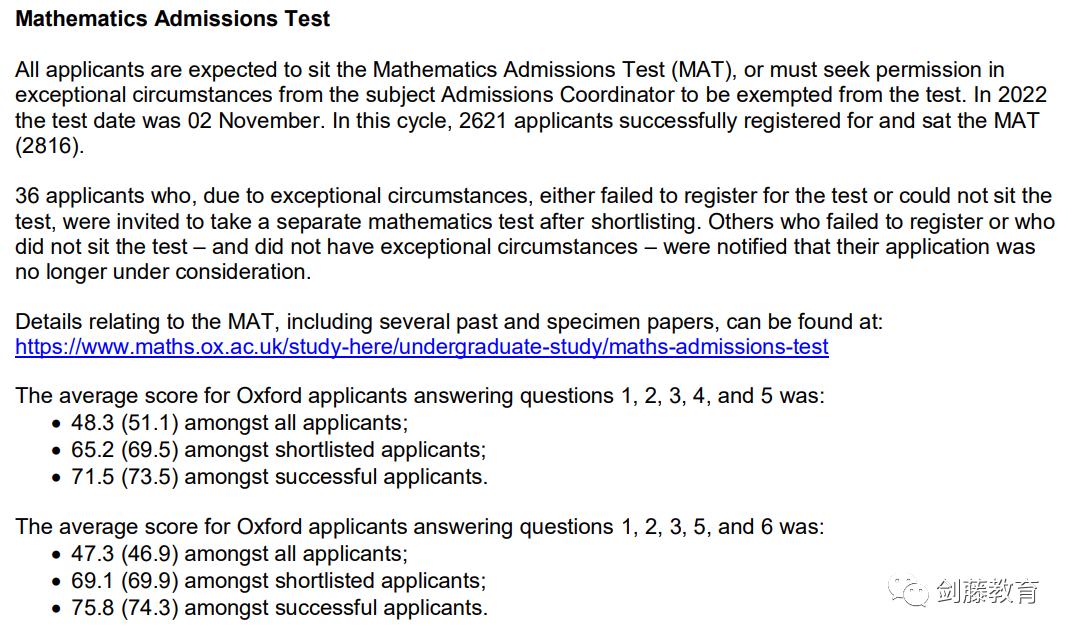Click the bullet before 48.3 (51.1)

pyautogui.click(x=57, y=424)
